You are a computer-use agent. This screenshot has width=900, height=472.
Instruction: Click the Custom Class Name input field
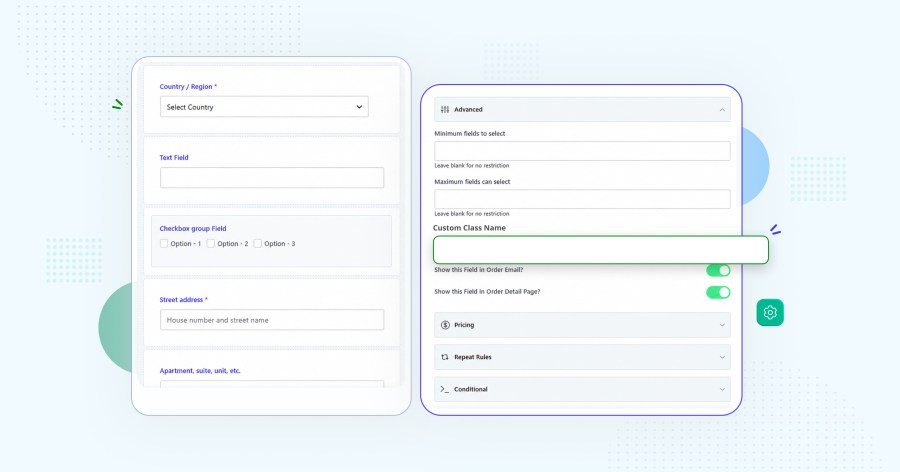(600, 250)
